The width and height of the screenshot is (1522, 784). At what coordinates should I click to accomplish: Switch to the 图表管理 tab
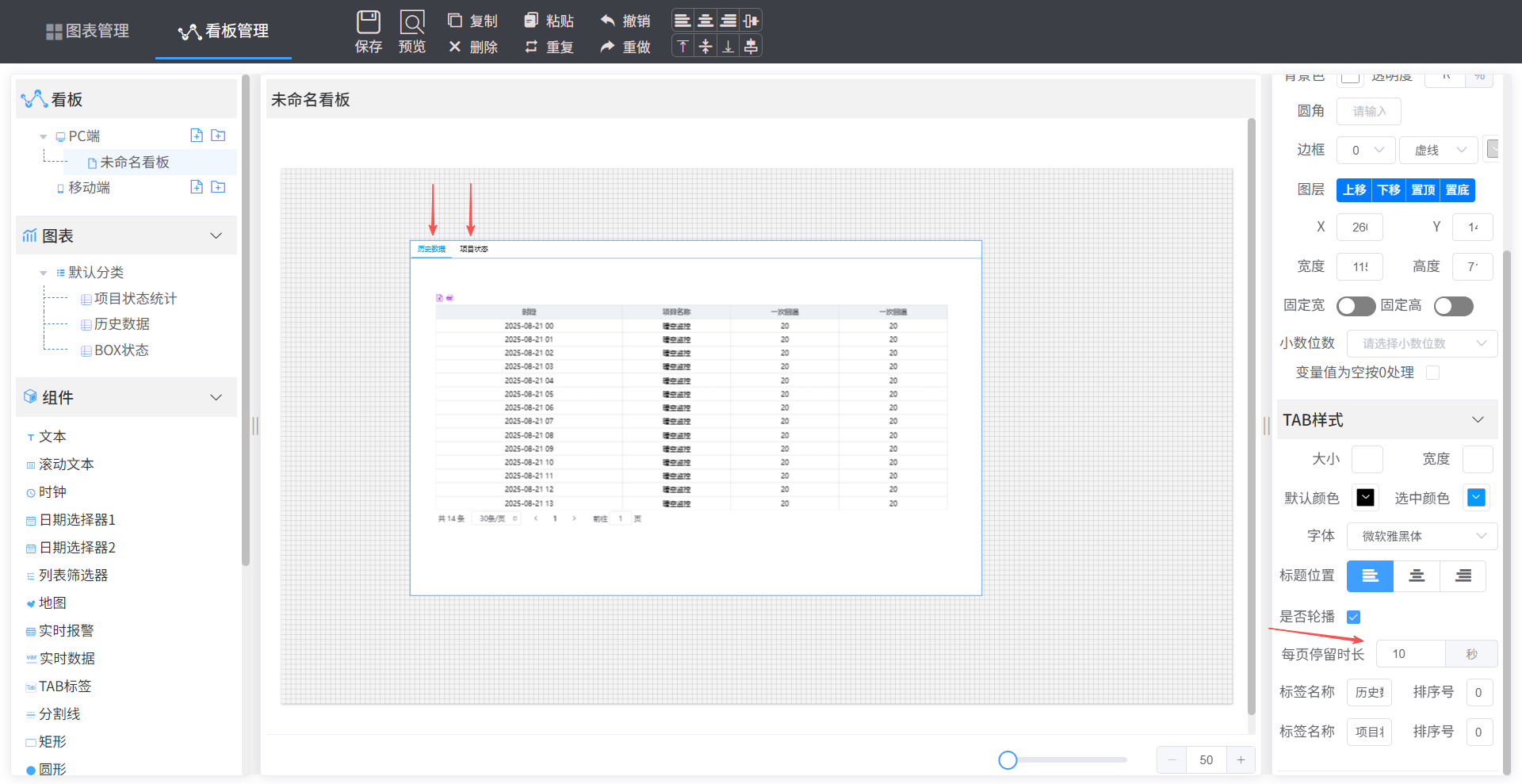point(87,31)
